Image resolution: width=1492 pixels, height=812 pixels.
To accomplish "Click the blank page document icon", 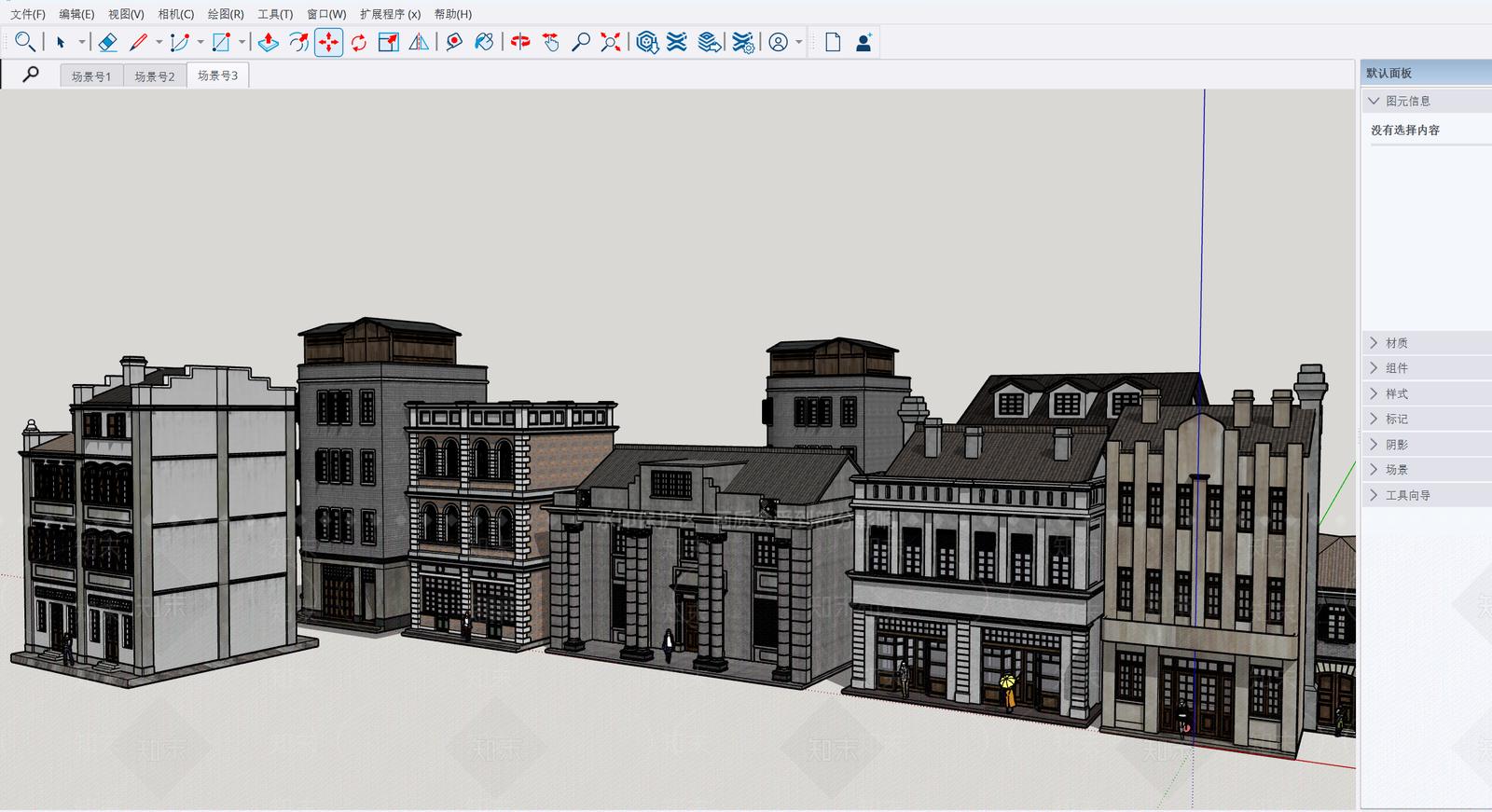I will coord(833,42).
